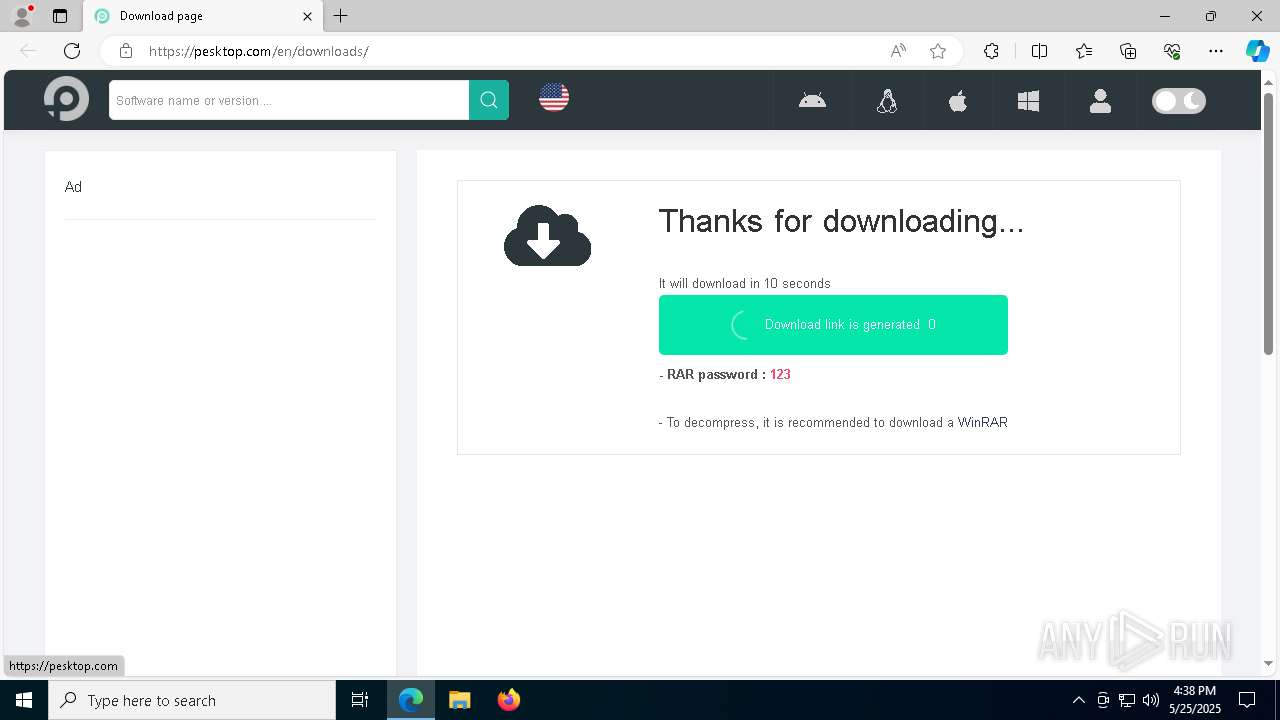Open the notification center icon
This screenshot has height=720, width=1280.
click(x=1247, y=700)
